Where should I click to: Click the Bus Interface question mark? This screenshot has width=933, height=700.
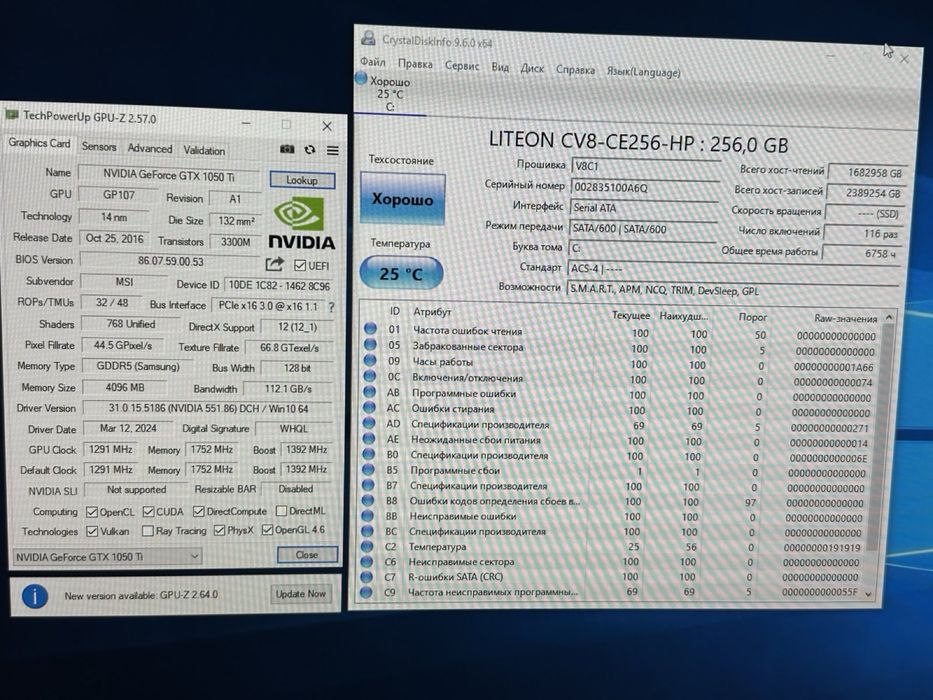click(x=331, y=307)
